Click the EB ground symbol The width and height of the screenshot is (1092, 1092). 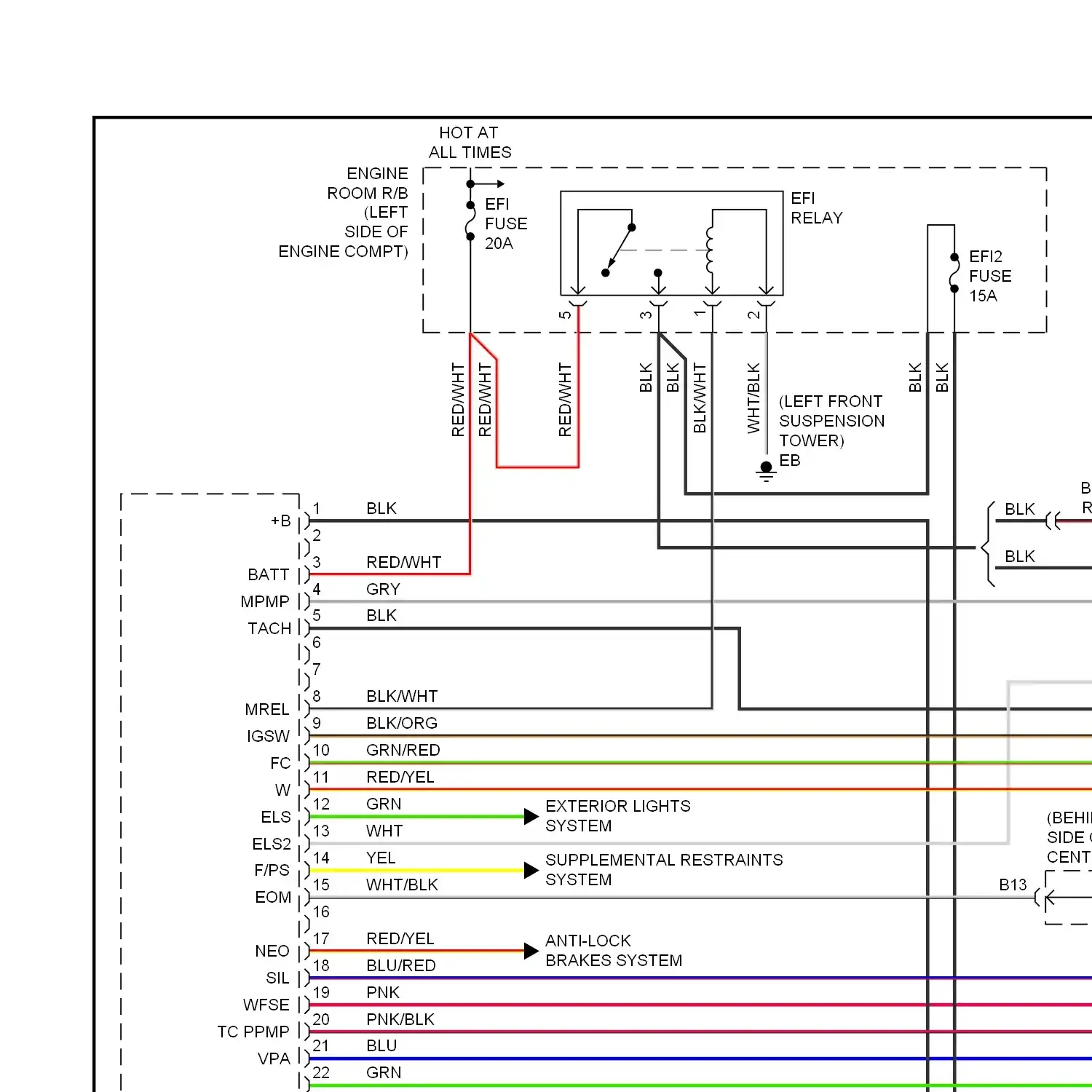(766, 471)
